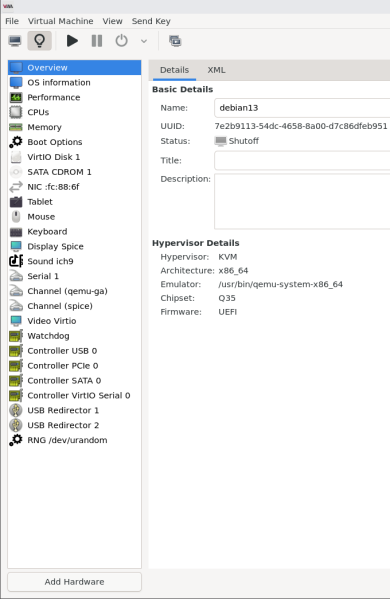Open shutdown options dropdown arrow
The width and height of the screenshot is (390, 599).
coord(144,41)
